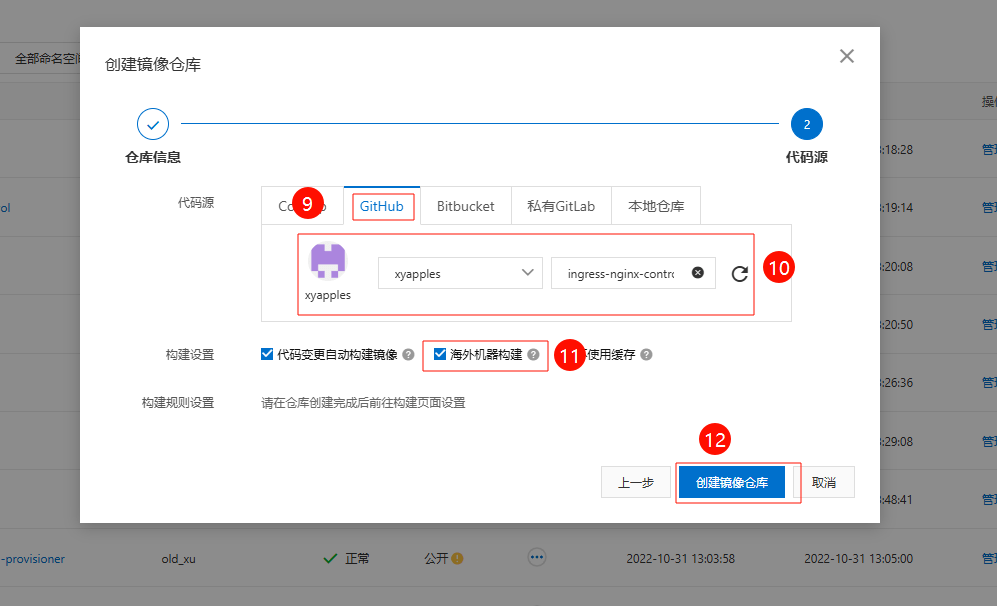Clear the ingress-nginx repository field
Screen dimensions: 997x606
tap(698, 273)
